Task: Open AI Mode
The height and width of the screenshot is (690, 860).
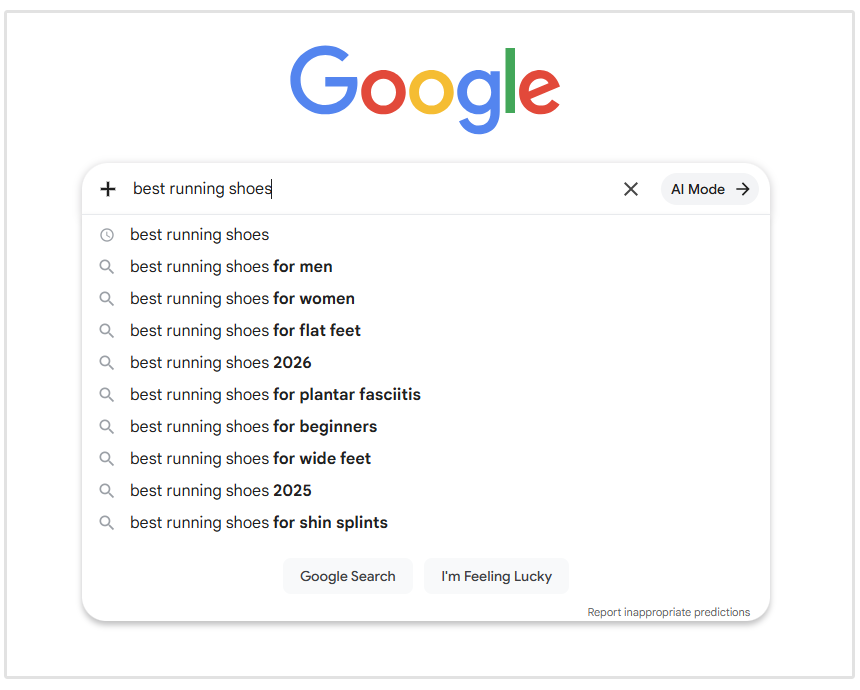Action: pos(709,189)
